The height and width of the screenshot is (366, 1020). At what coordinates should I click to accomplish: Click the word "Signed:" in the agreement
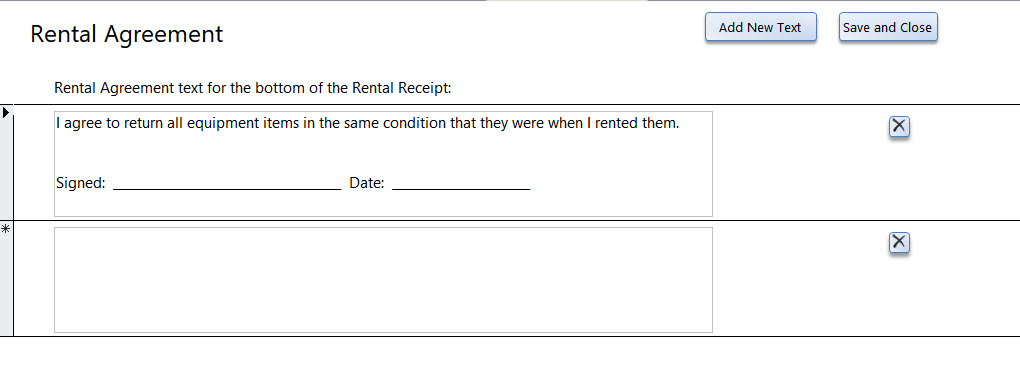(x=81, y=183)
